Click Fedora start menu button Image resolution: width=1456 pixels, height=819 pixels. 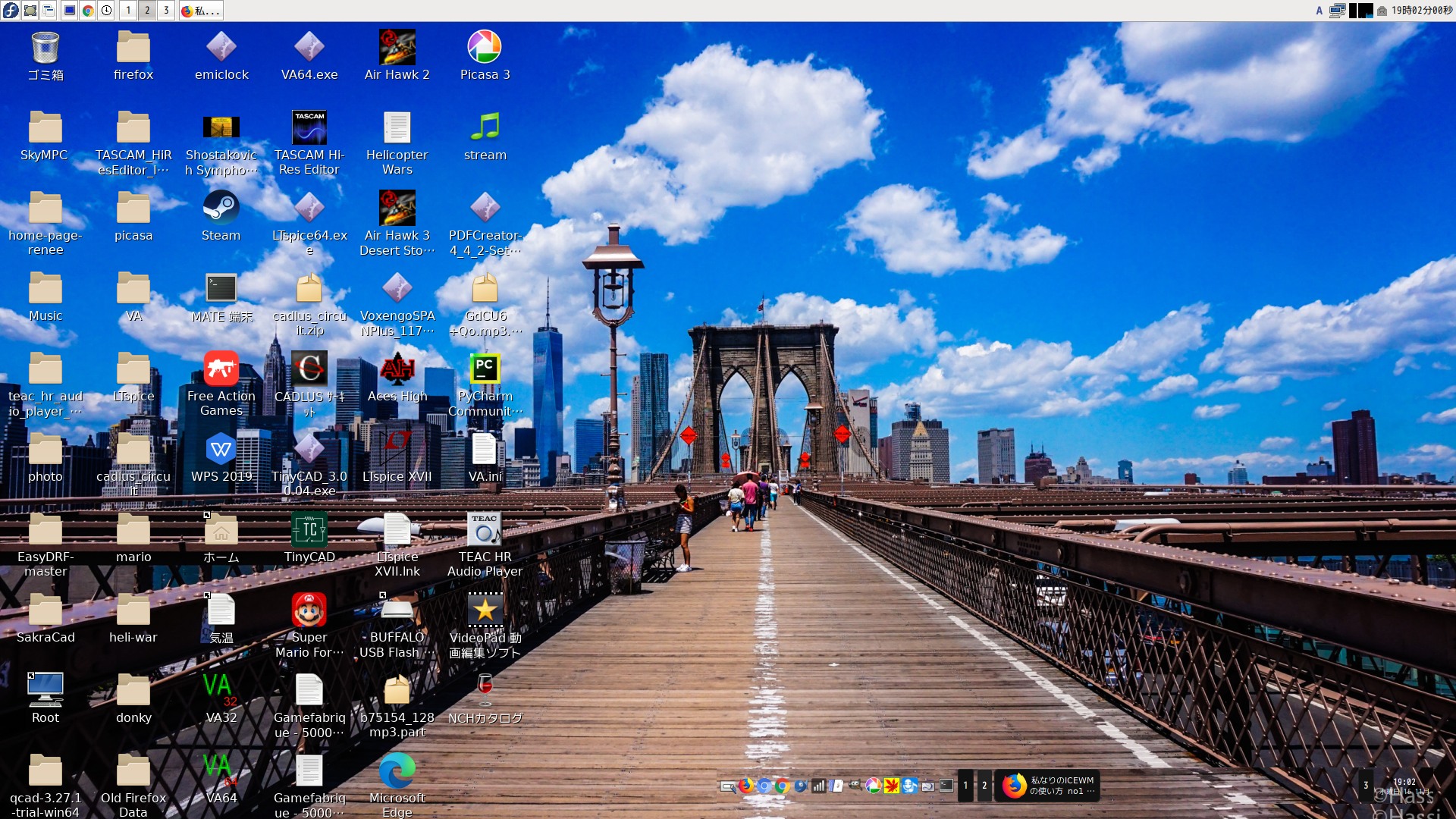10,10
